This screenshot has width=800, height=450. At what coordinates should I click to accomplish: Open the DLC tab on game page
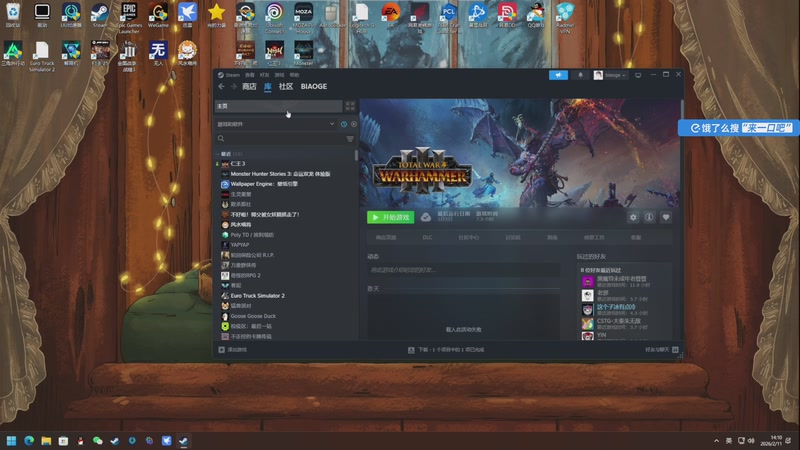(427, 237)
